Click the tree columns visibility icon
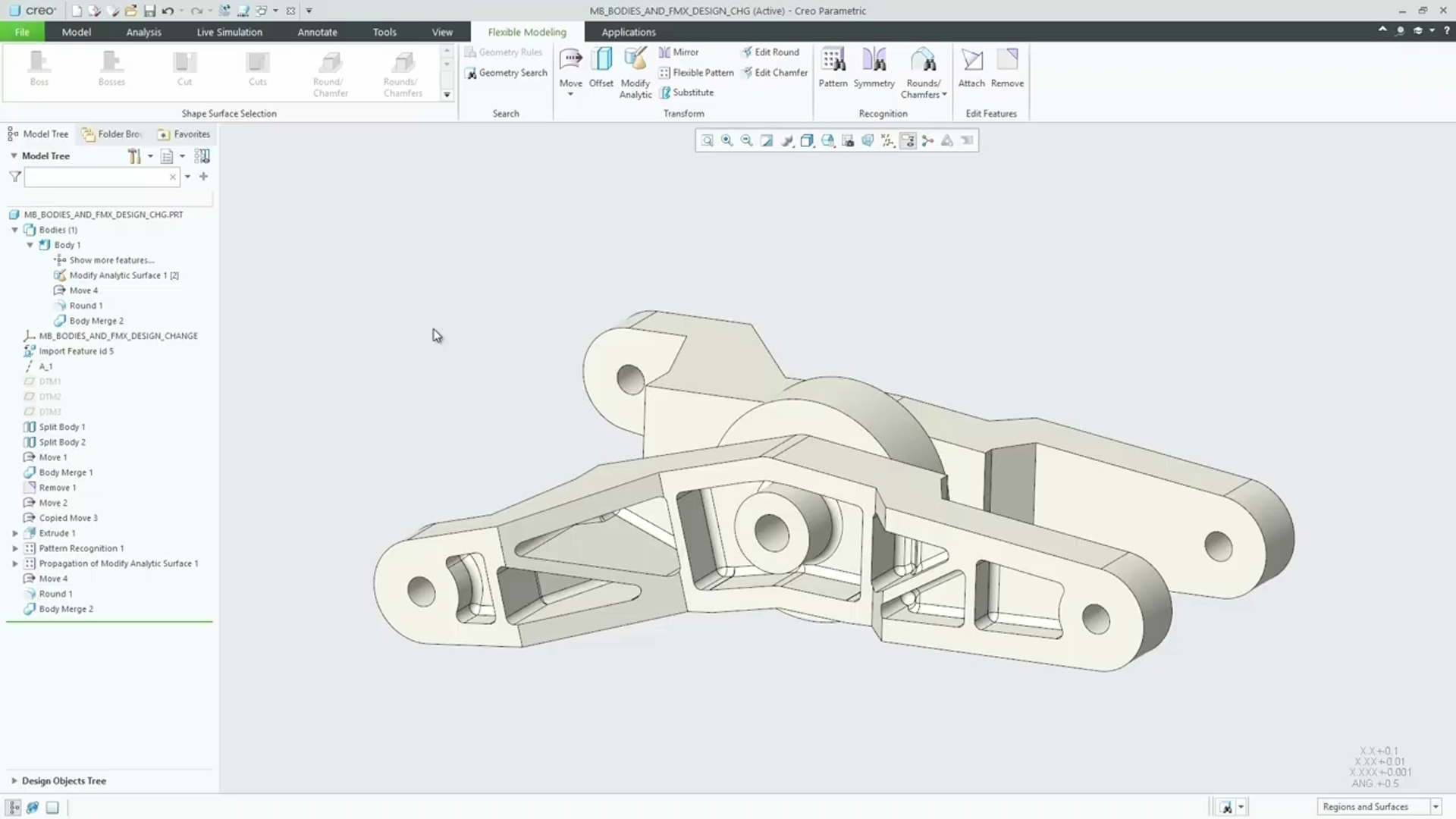This screenshot has height=819, width=1456. click(202, 156)
